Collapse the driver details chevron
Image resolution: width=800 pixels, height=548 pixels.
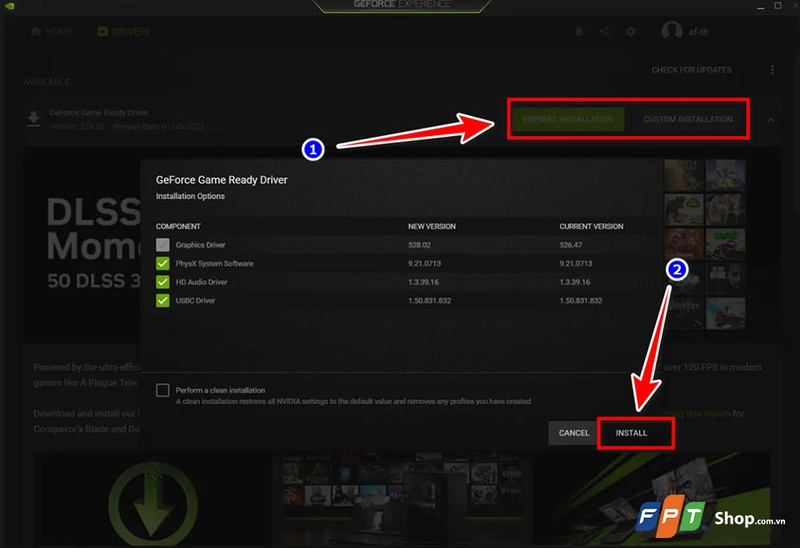tap(770, 120)
